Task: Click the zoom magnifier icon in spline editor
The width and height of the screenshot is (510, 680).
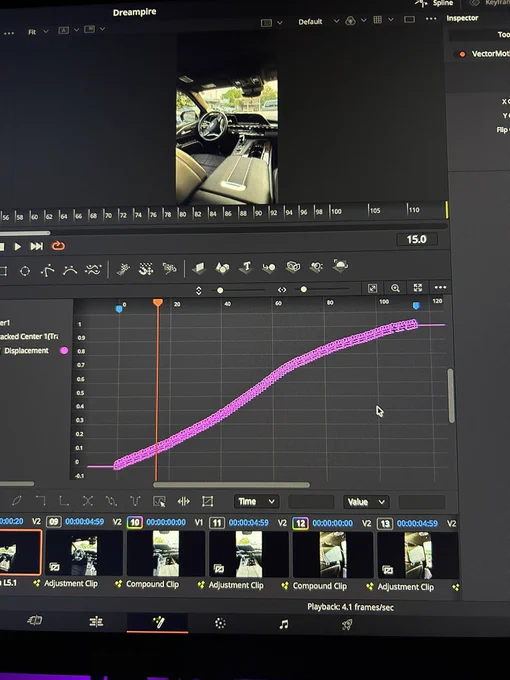Action: (x=395, y=288)
